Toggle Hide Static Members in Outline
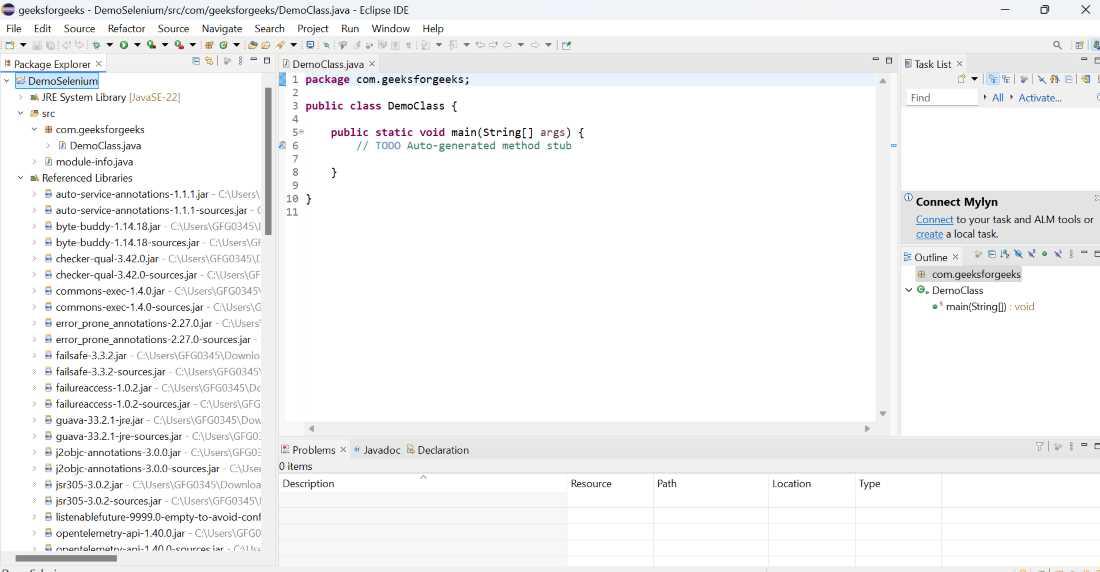The width and height of the screenshot is (1100, 572). [x=1032, y=254]
